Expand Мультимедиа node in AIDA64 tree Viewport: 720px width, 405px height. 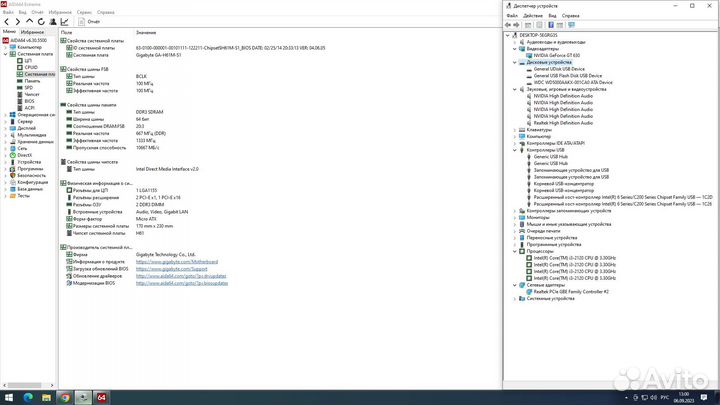[6, 135]
